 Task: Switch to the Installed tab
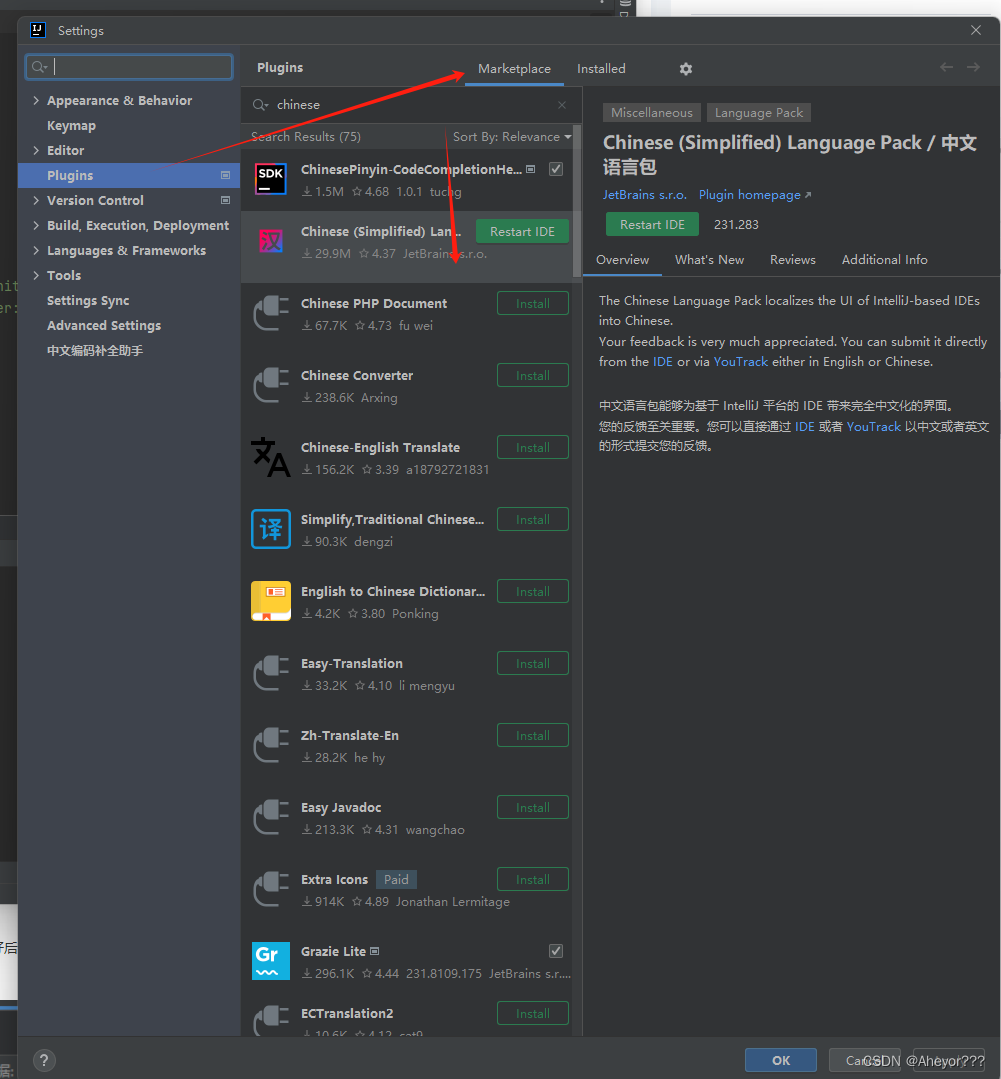point(601,69)
